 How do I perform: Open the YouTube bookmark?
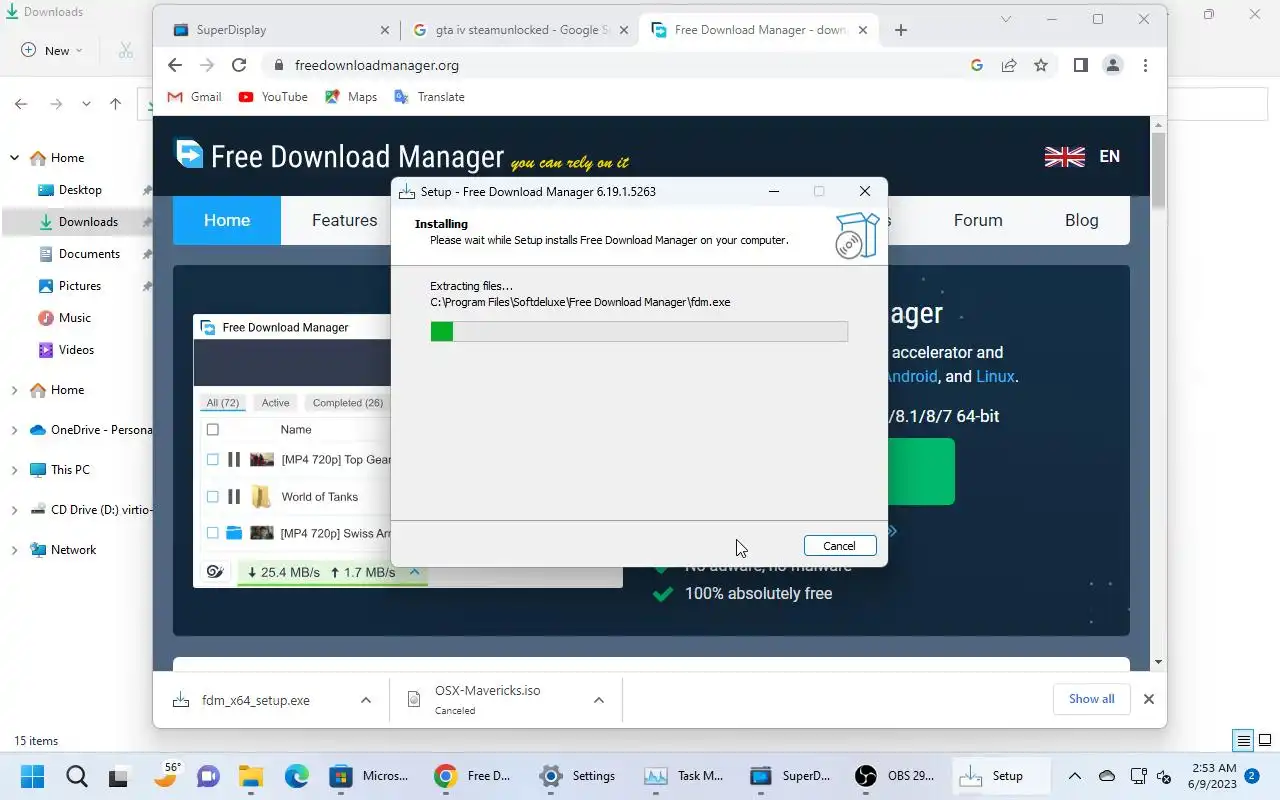(x=273, y=97)
